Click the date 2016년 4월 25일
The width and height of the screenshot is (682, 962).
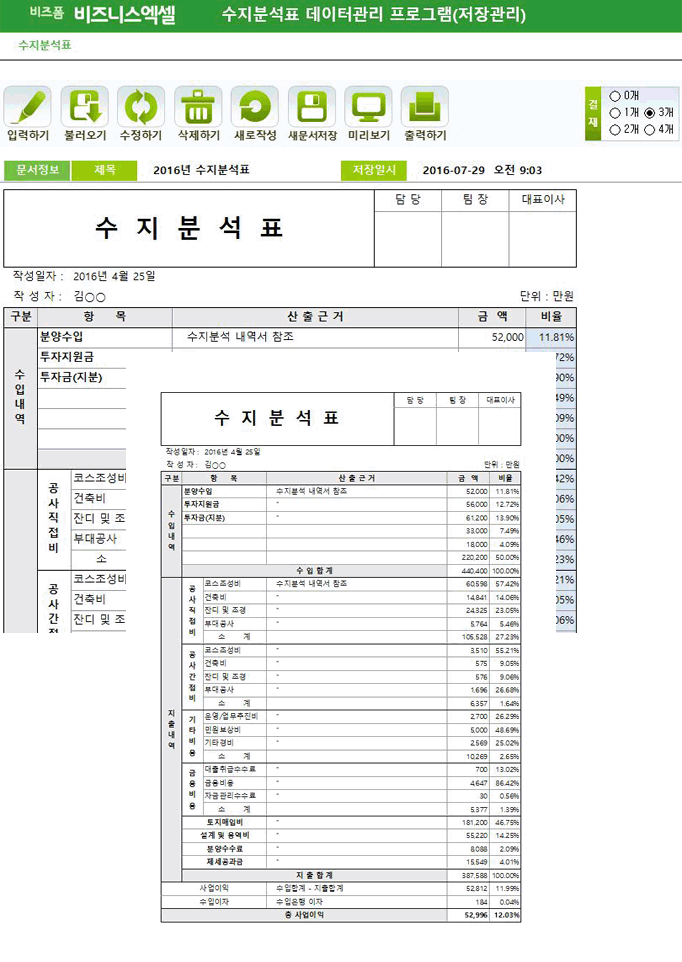[114, 276]
